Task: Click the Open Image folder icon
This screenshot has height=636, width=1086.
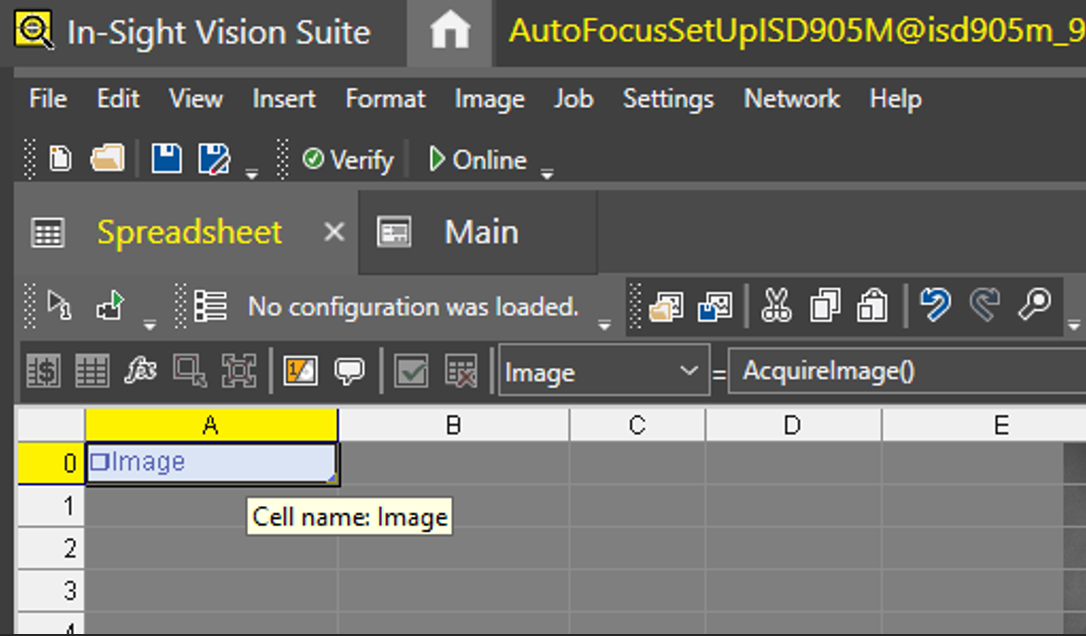Action: click(x=666, y=306)
